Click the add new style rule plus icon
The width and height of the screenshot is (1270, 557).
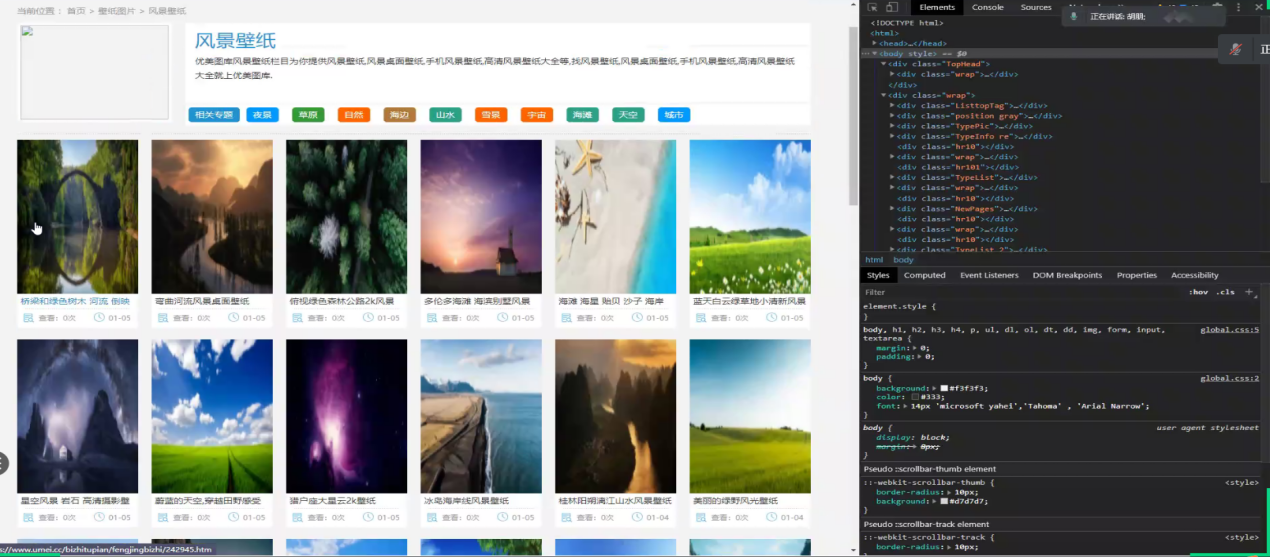tap(1248, 292)
